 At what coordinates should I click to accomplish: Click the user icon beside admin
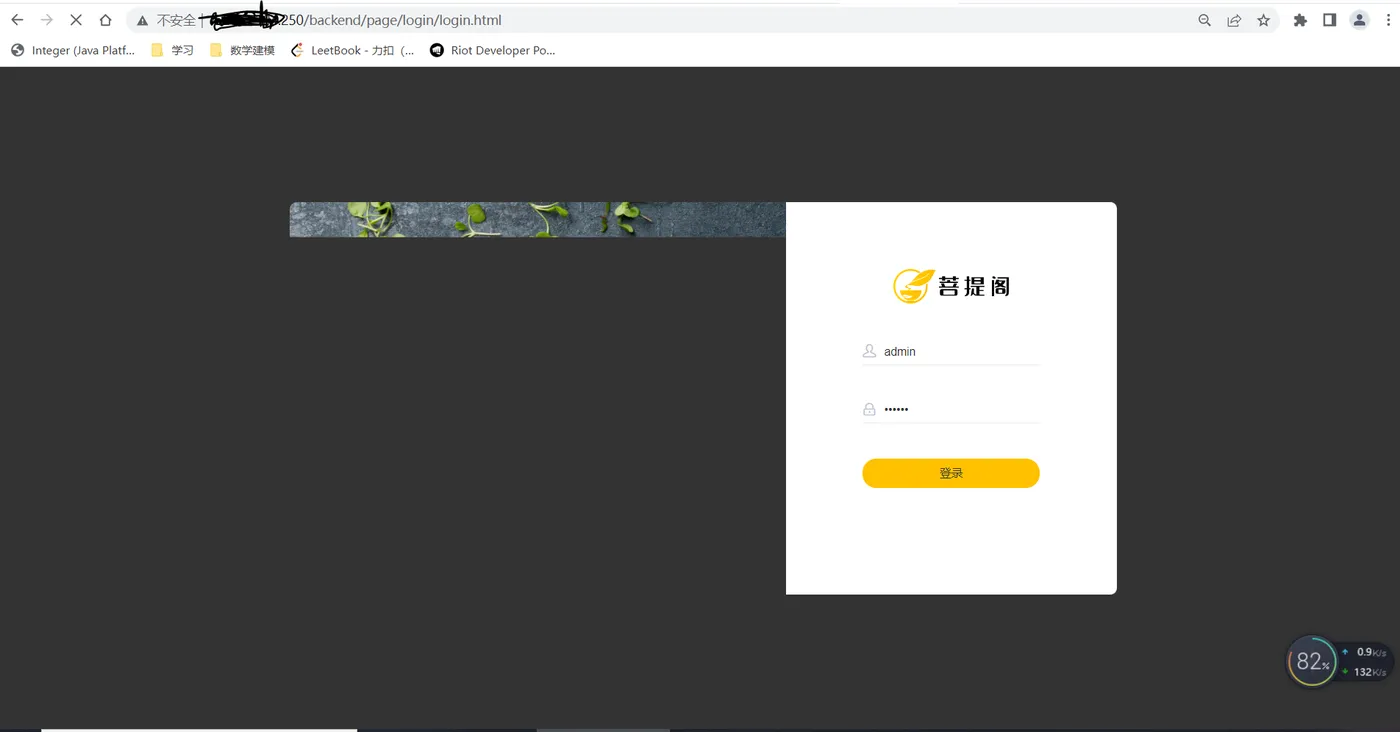869,351
